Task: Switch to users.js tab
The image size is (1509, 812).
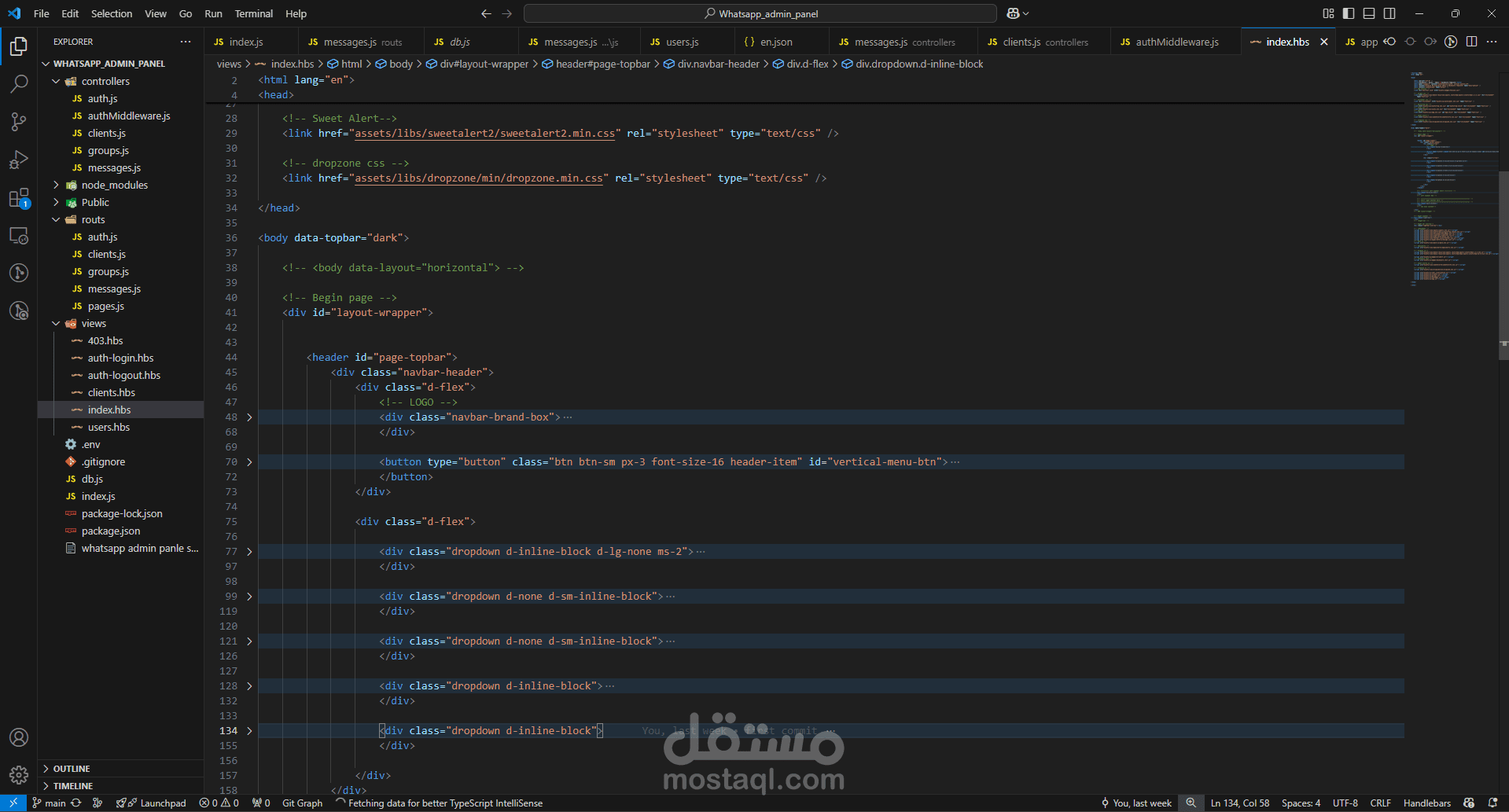Action: [687, 42]
